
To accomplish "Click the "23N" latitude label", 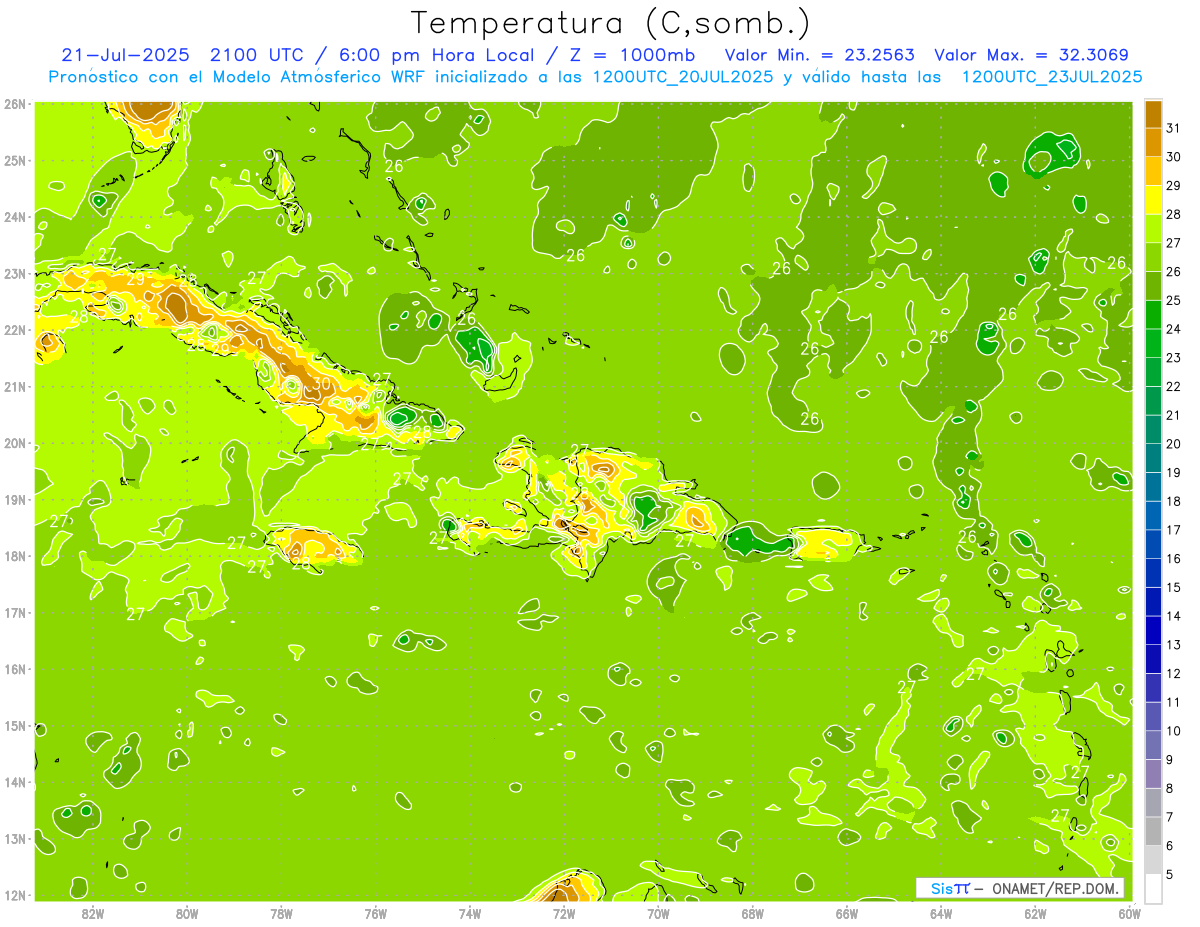I will click(15, 273).
